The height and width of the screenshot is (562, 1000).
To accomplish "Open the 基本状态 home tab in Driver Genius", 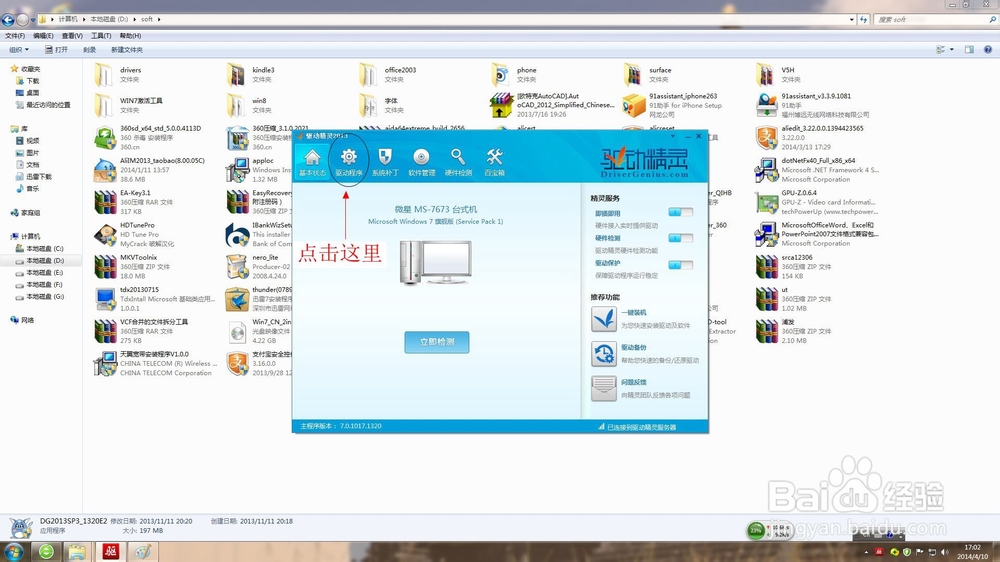I will (x=312, y=163).
